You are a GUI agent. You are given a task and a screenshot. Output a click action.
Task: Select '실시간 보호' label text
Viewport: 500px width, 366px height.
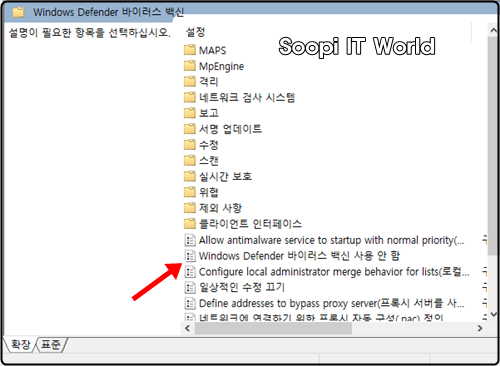click(x=225, y=176)
